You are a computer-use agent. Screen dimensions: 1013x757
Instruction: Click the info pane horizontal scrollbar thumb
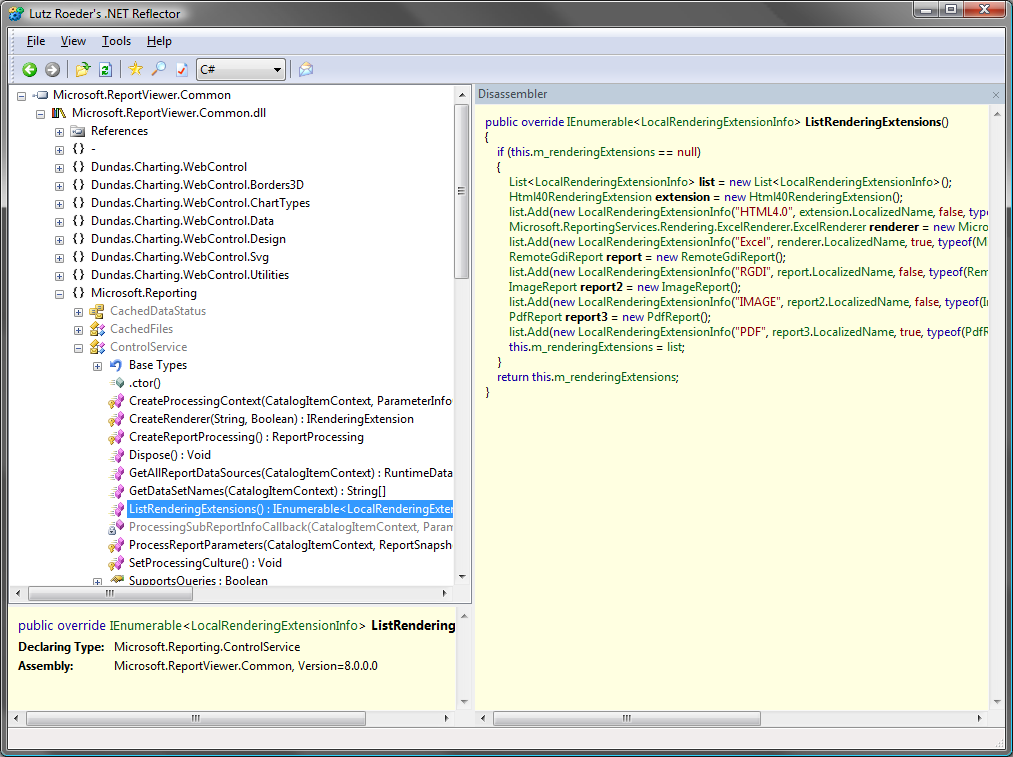[x=196, y=718]
